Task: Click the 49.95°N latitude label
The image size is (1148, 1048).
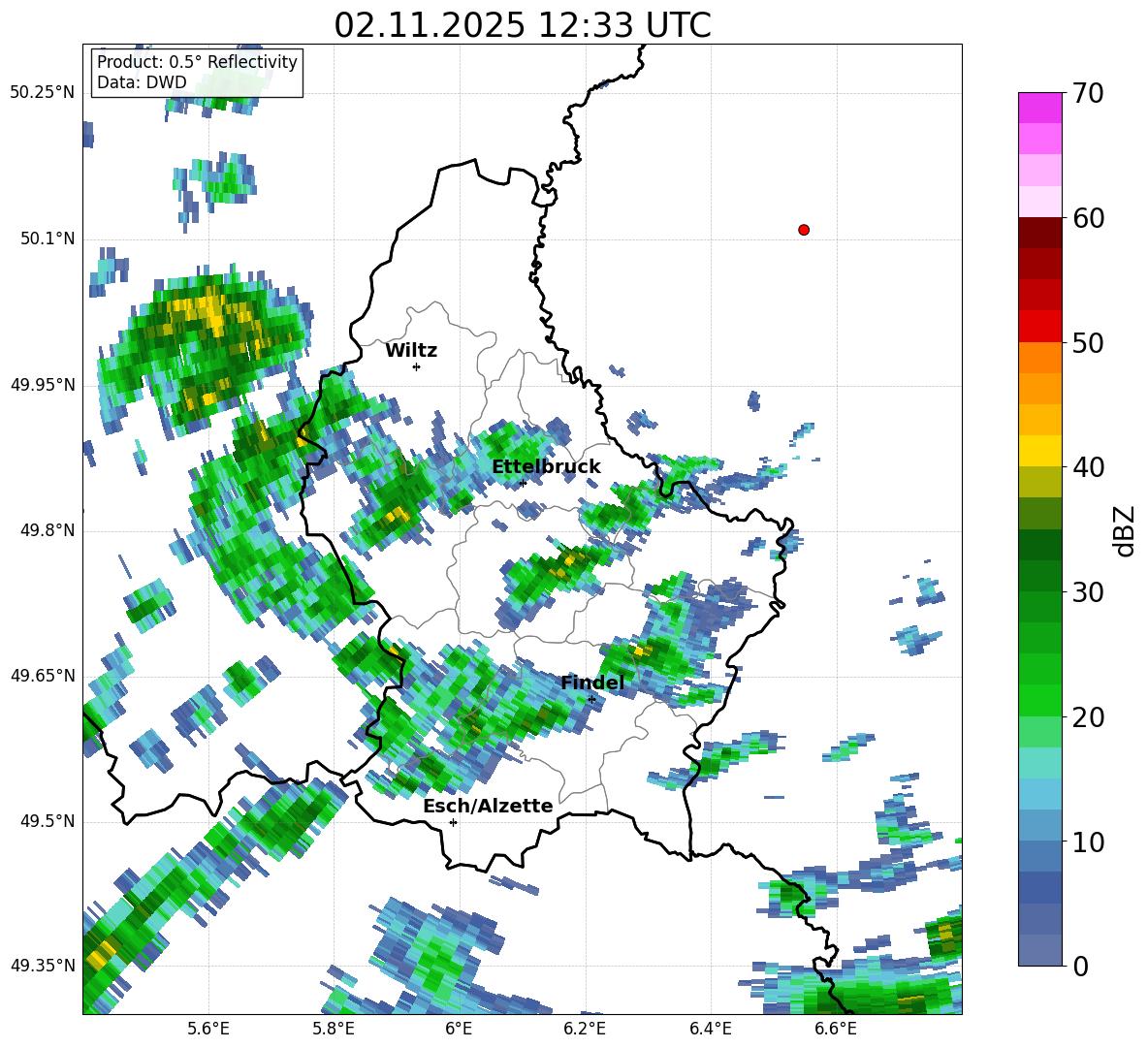Action: (43, 384)
